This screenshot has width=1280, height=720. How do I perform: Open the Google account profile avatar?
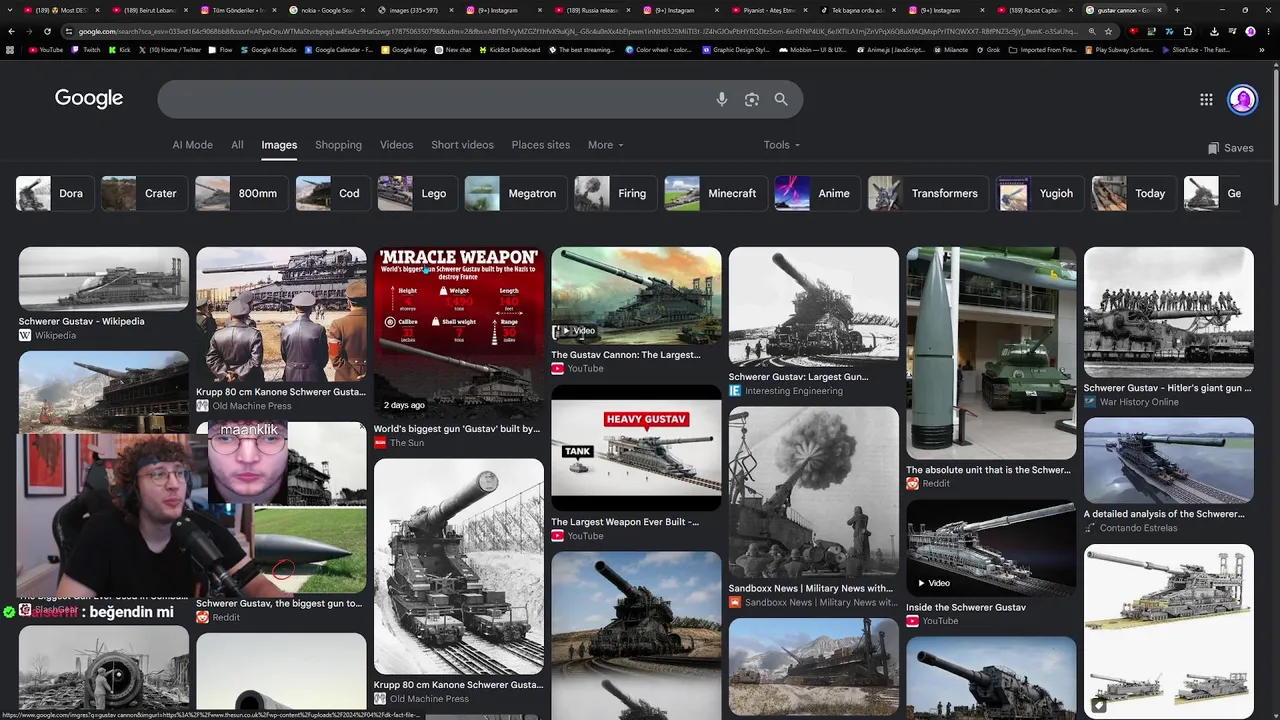coord(1242,99)
